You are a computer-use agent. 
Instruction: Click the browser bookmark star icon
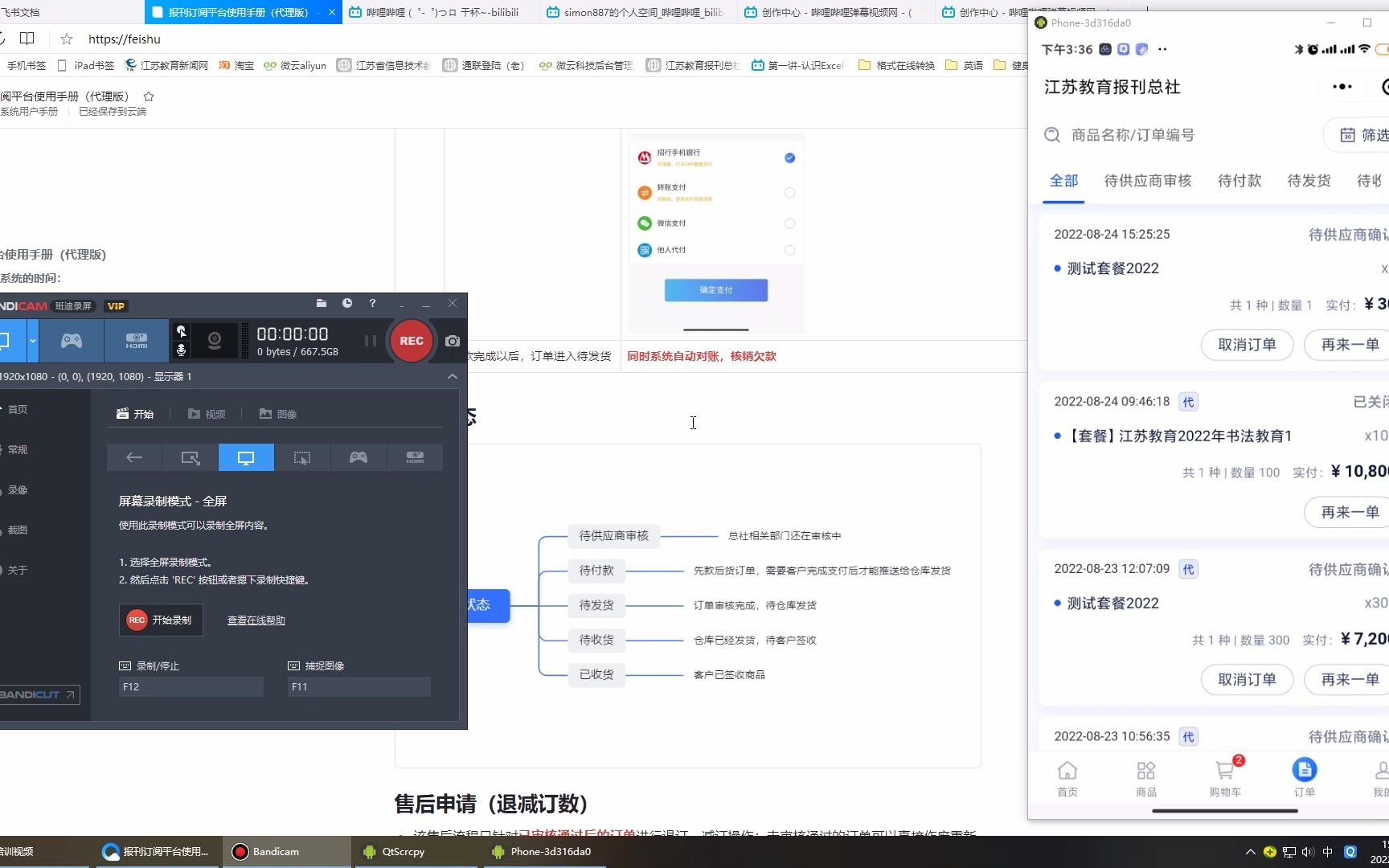click(67, 39)
